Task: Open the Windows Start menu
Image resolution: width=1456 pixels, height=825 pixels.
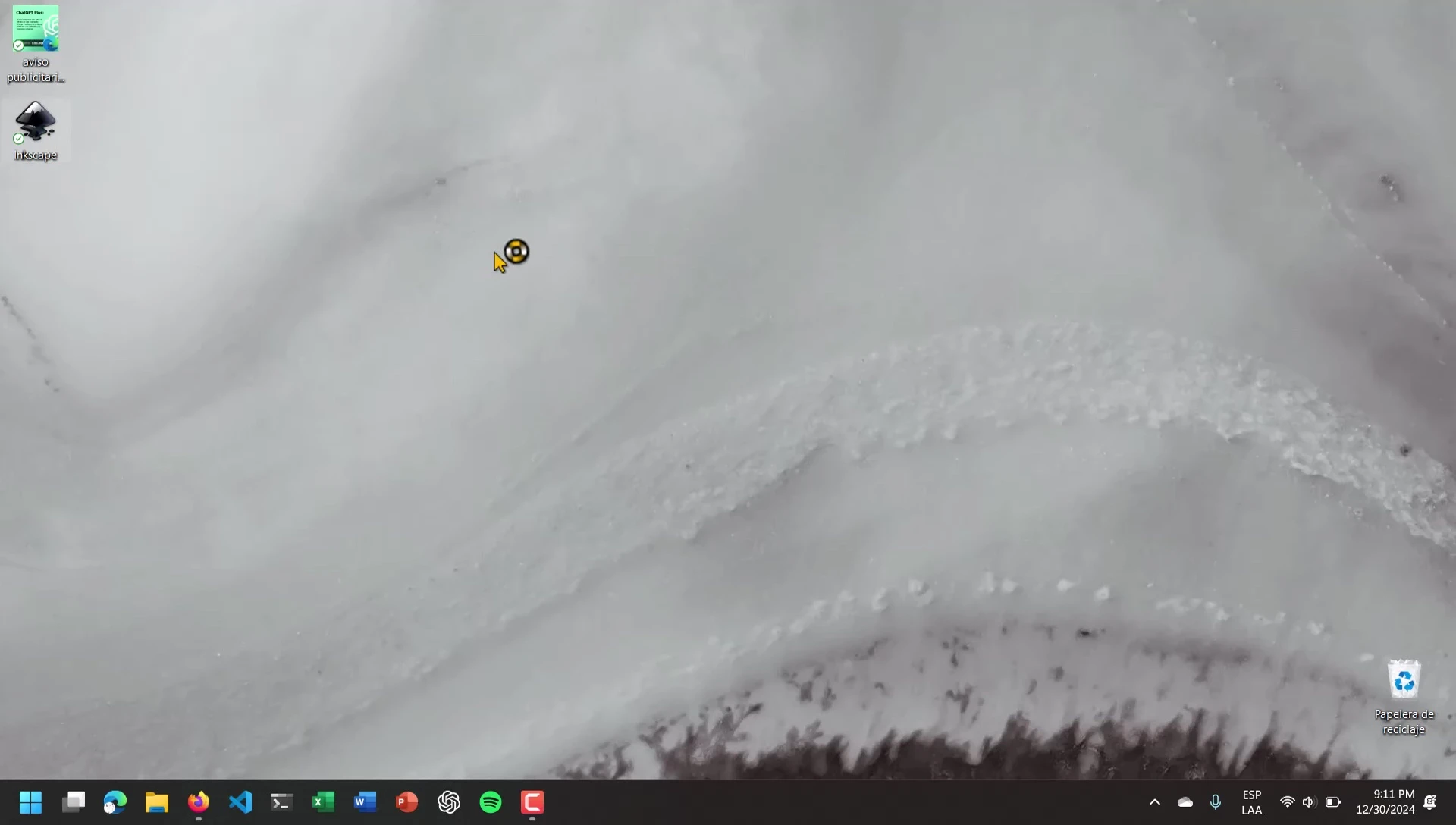Action: (x=31, y=802)
